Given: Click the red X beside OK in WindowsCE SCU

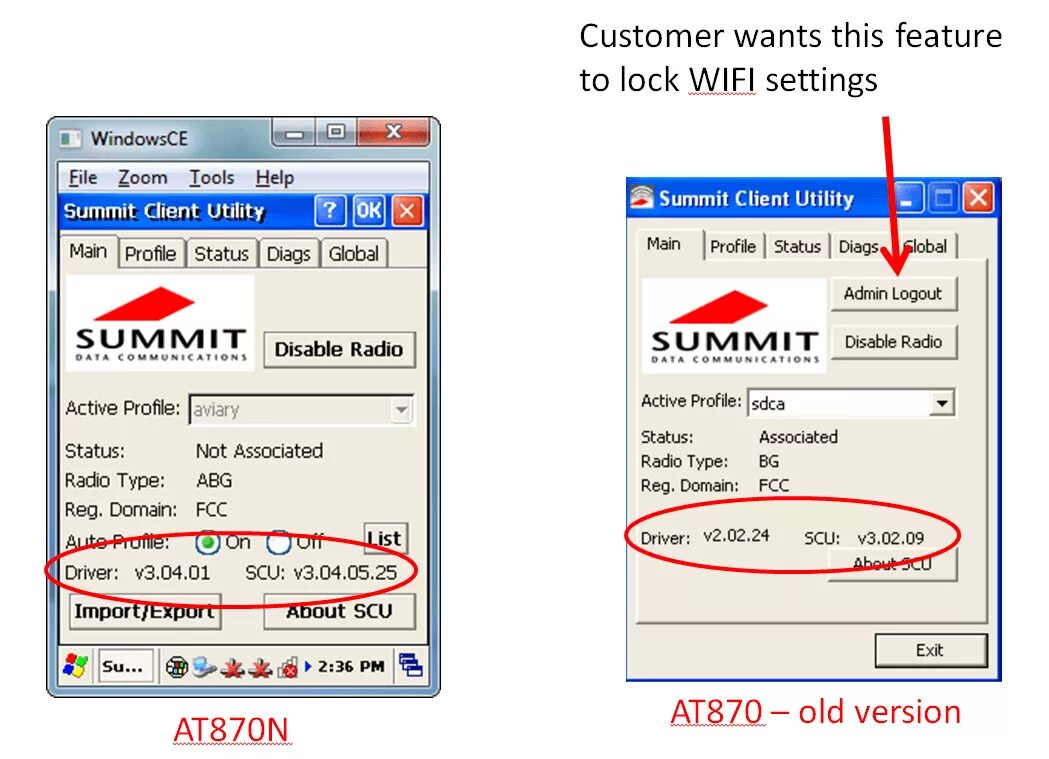Looking at the screenshot, I should (x=407, y=211).
